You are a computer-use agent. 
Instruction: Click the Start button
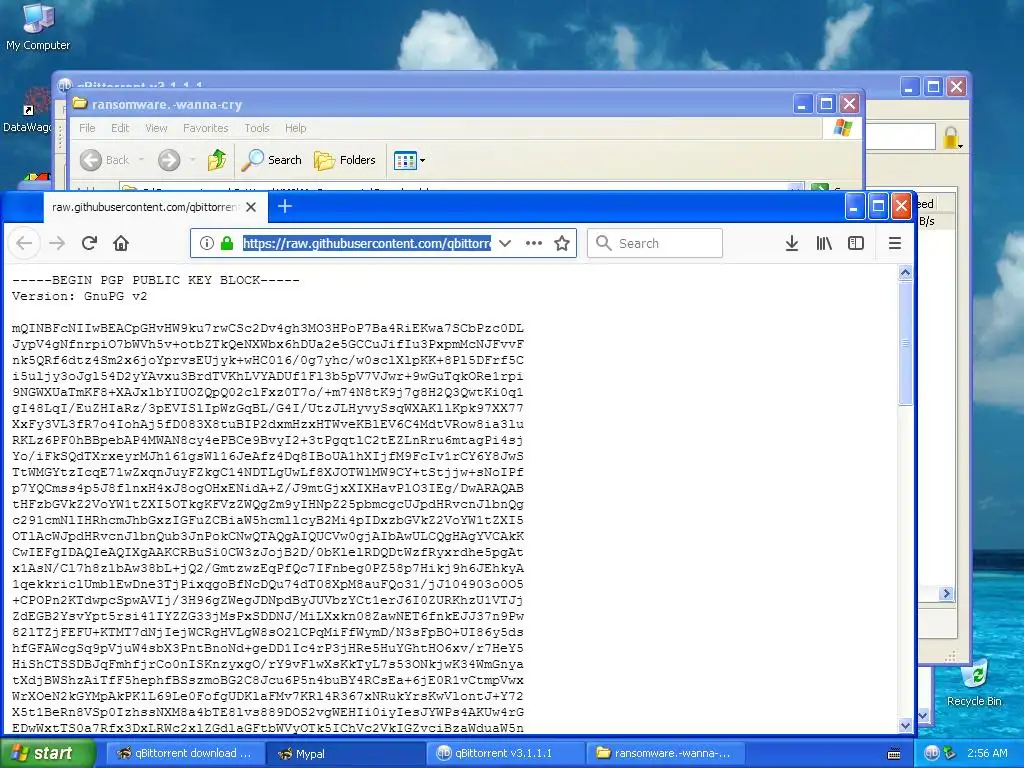coord(46,753)
